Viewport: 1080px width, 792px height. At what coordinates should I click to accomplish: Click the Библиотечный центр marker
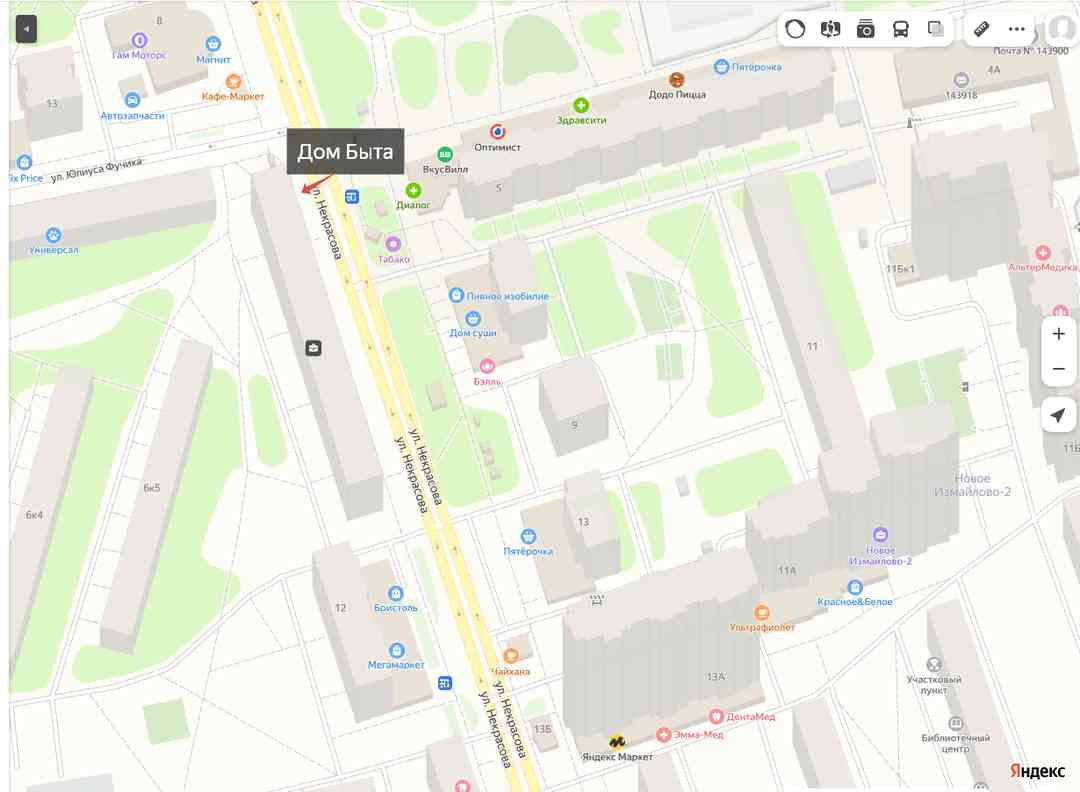(x=955, y=723)
